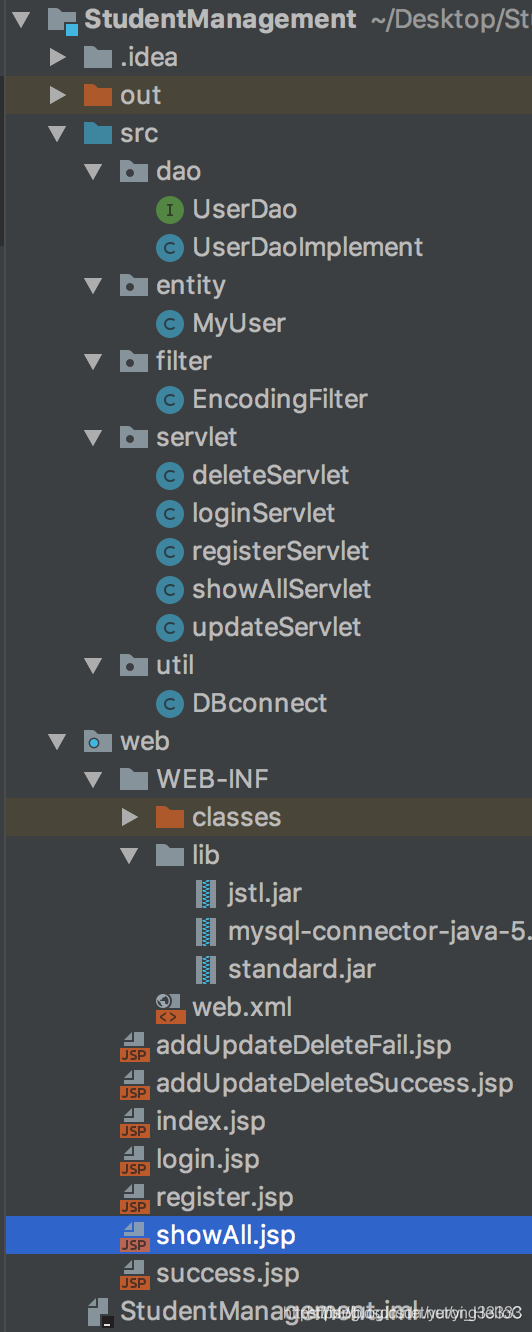Click the jar icon of mysql-connector-java
Screen dimensions: 532x1332
pyautogui.click(x=207, y=931)
